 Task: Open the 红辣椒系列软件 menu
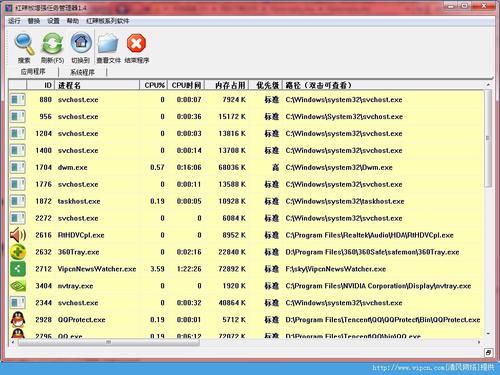point(108,21)
